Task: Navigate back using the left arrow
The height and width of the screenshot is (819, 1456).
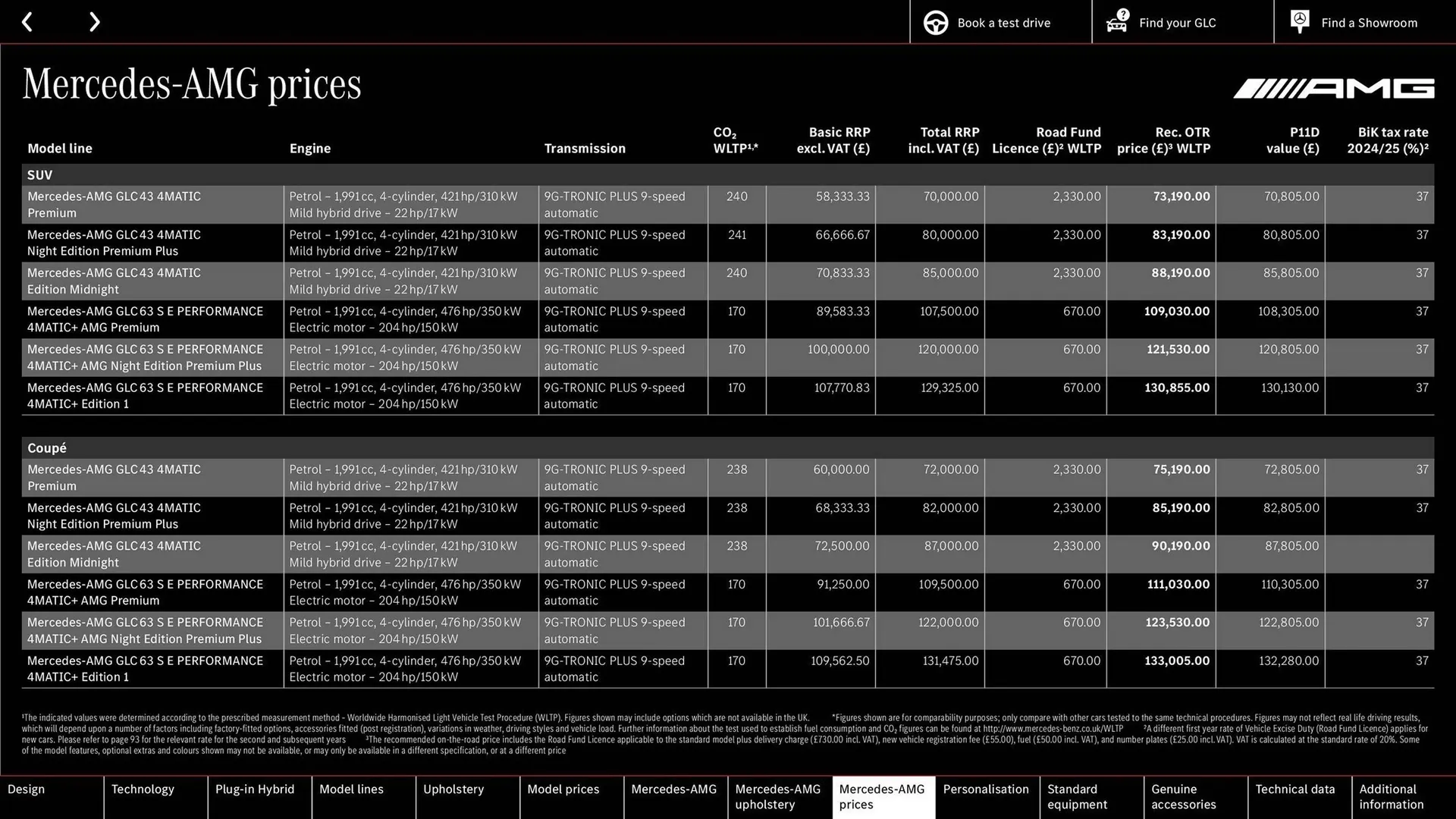Action: (x=28, y=22)
